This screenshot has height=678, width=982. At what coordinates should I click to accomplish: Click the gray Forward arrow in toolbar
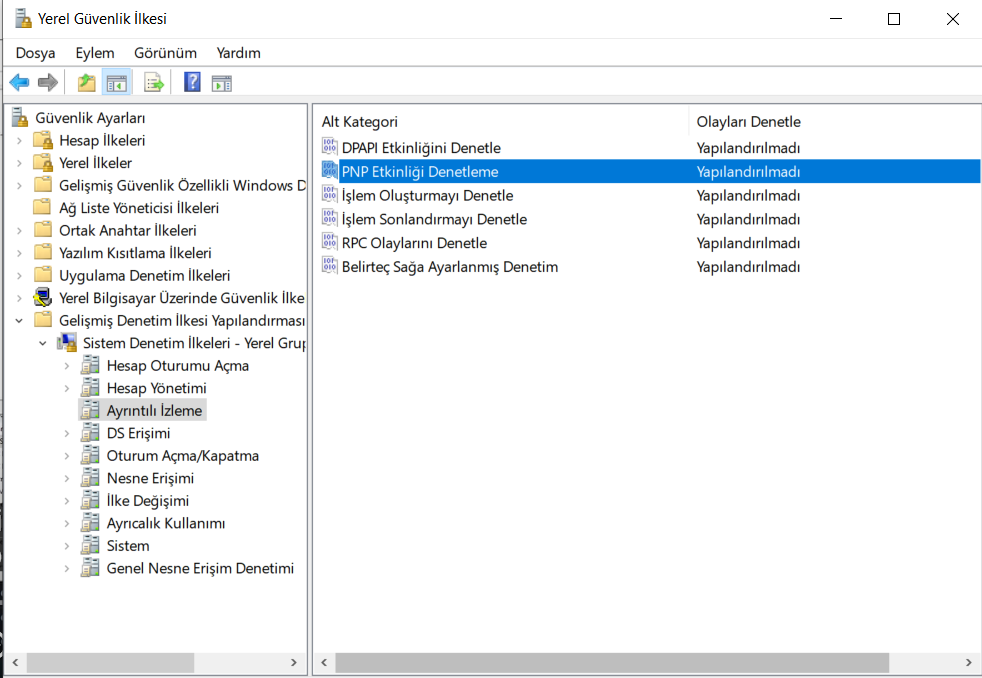[48, 82]
